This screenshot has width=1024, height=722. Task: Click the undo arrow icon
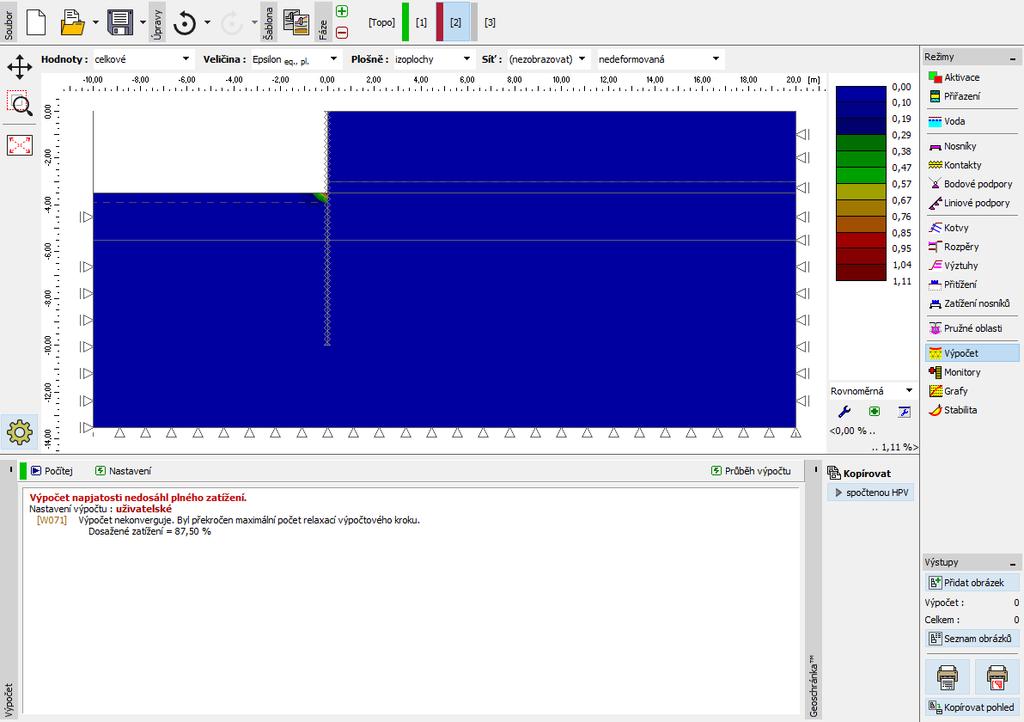[x=185, y=23]
